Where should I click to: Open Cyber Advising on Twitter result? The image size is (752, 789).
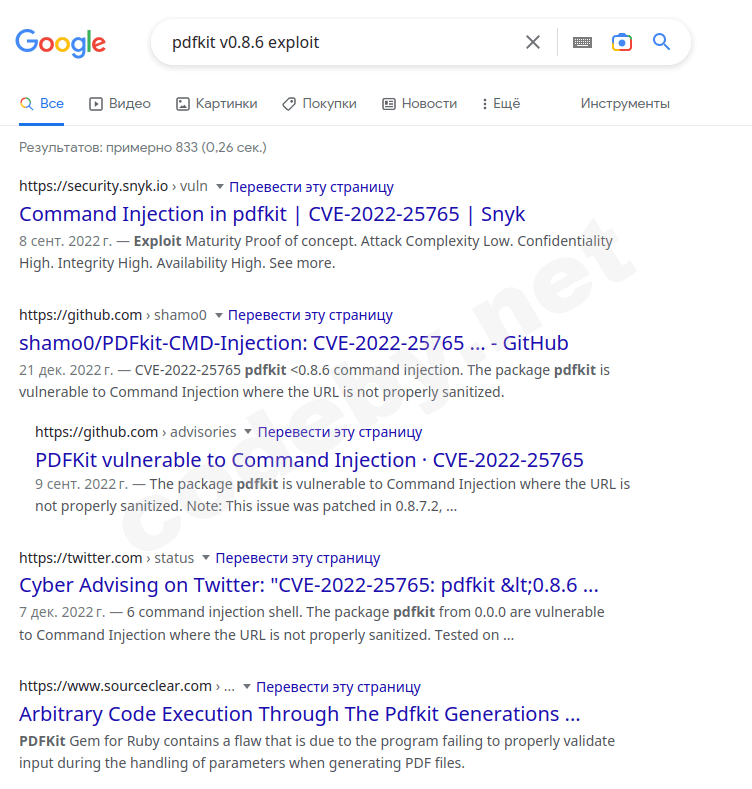click(309, 585)
